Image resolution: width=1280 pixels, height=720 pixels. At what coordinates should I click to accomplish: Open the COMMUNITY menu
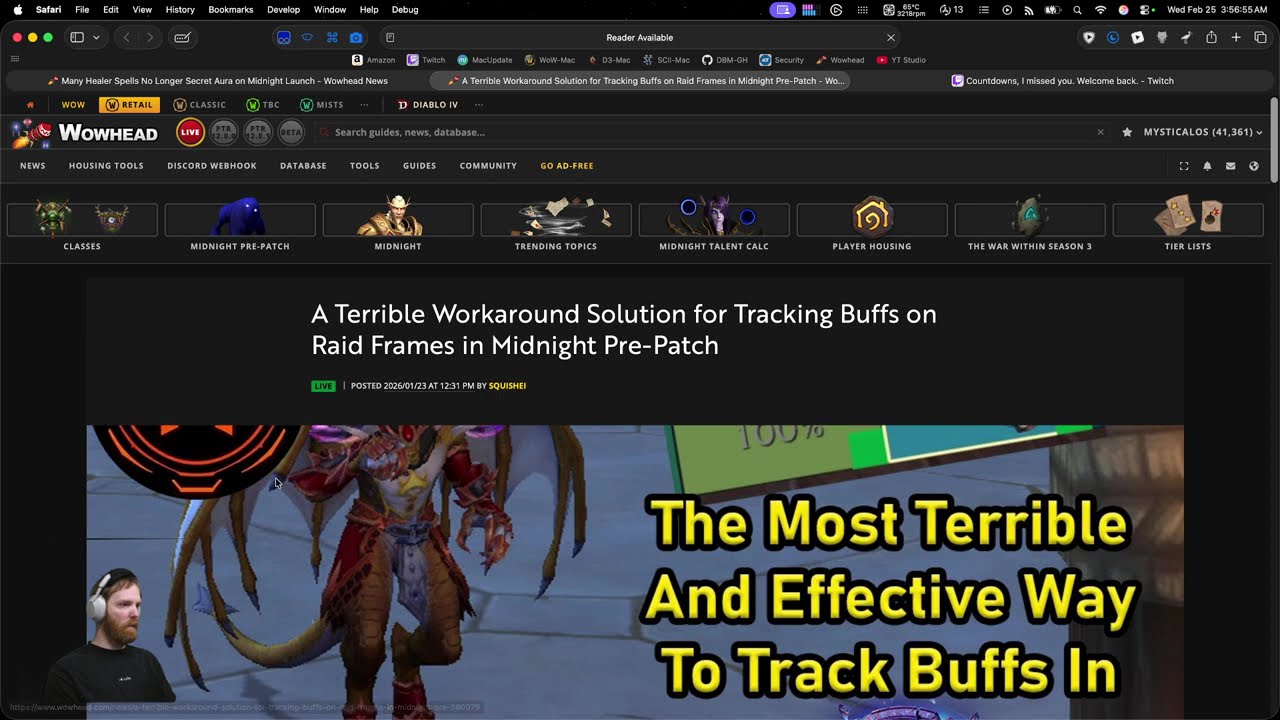click(x=488, y=166)
